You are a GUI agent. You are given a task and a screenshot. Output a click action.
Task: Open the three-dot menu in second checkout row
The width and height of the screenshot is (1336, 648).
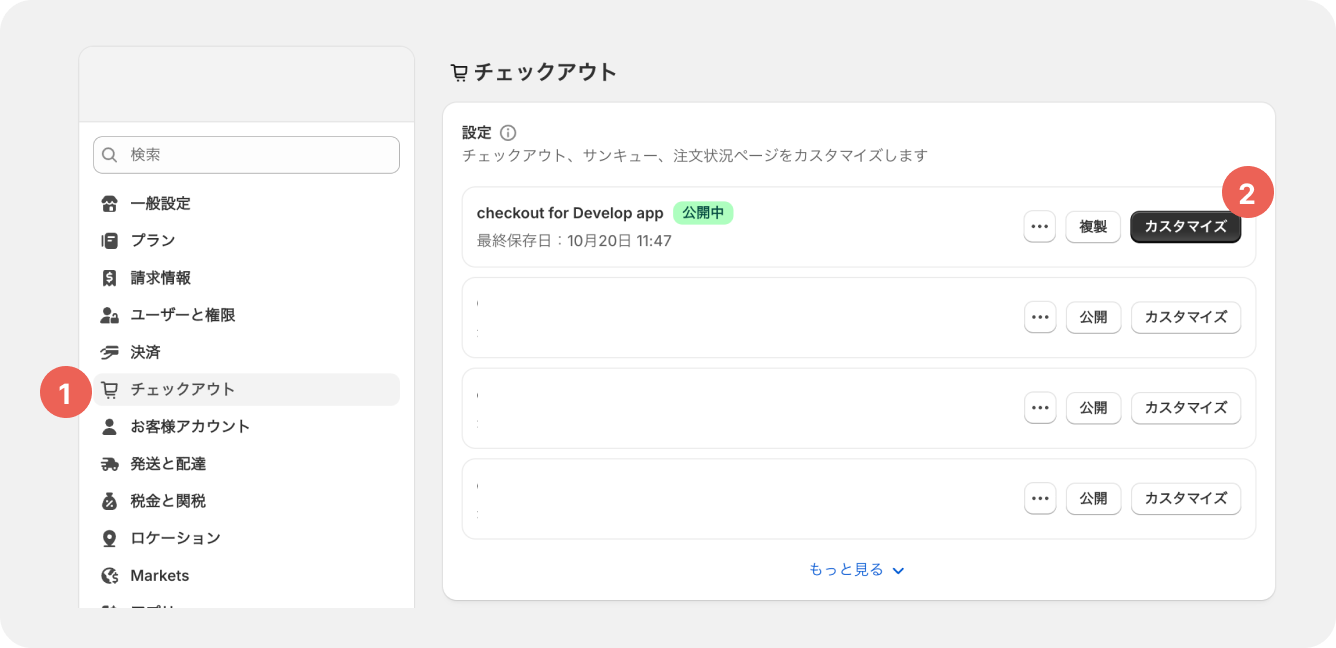pos(1040,318)
